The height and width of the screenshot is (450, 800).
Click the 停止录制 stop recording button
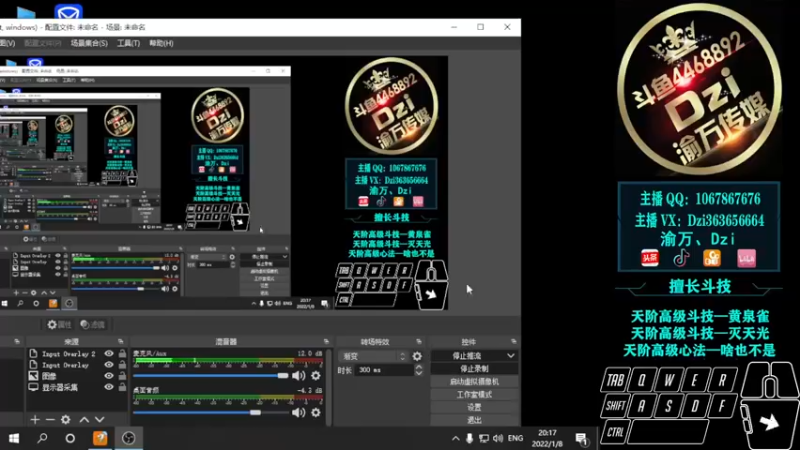point(474,368)
